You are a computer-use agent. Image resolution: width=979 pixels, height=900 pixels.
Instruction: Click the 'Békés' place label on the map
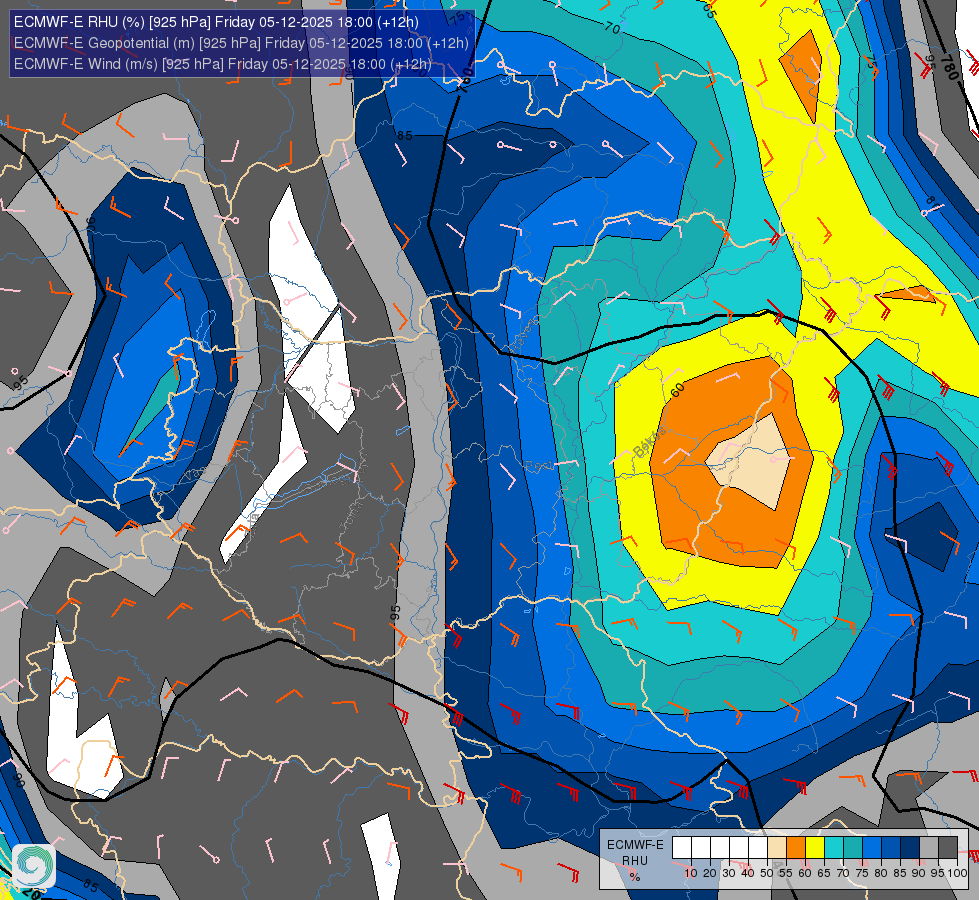649,443
